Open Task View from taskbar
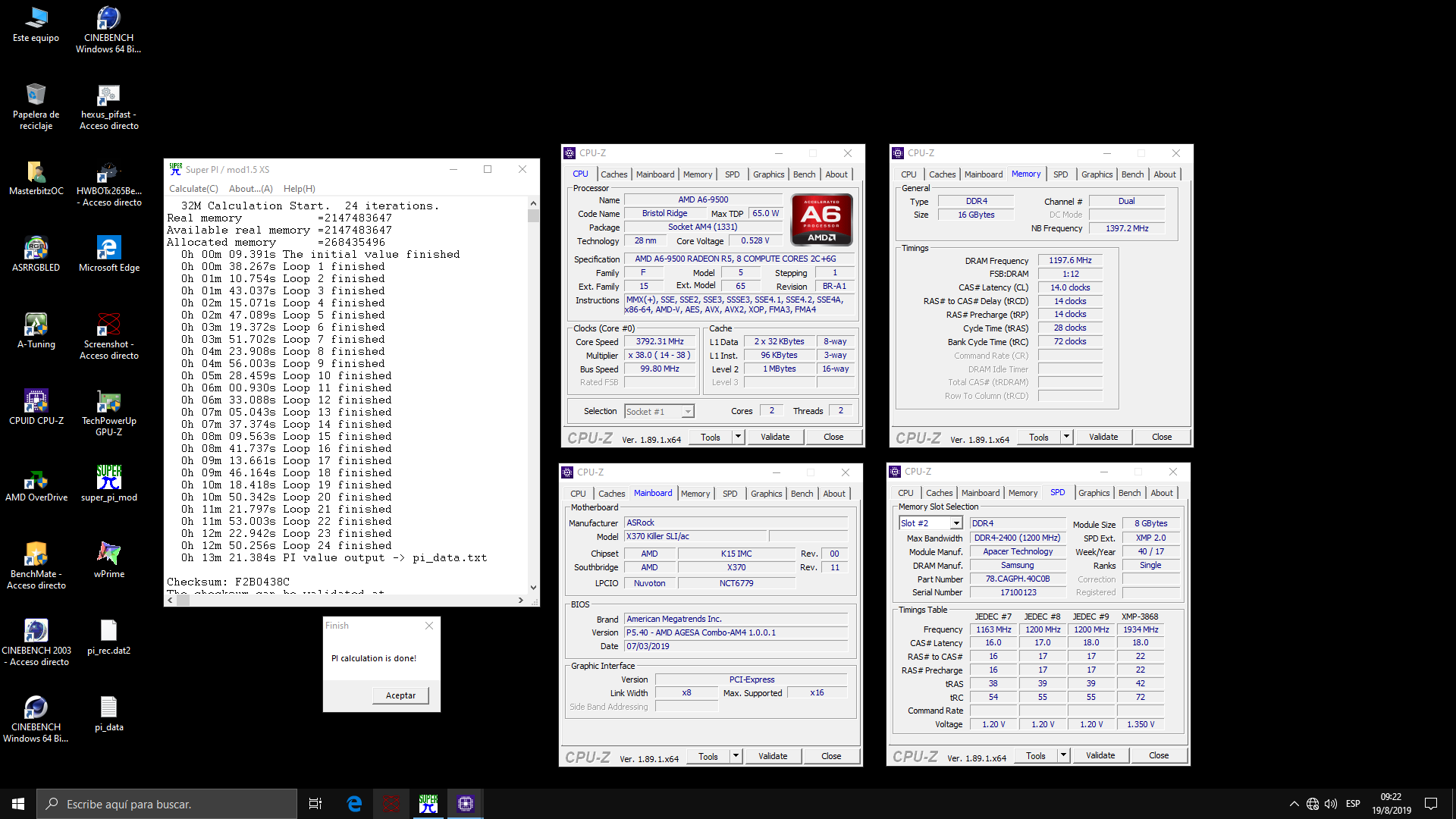The image size is (1456, 819). [x=315, y=804]
